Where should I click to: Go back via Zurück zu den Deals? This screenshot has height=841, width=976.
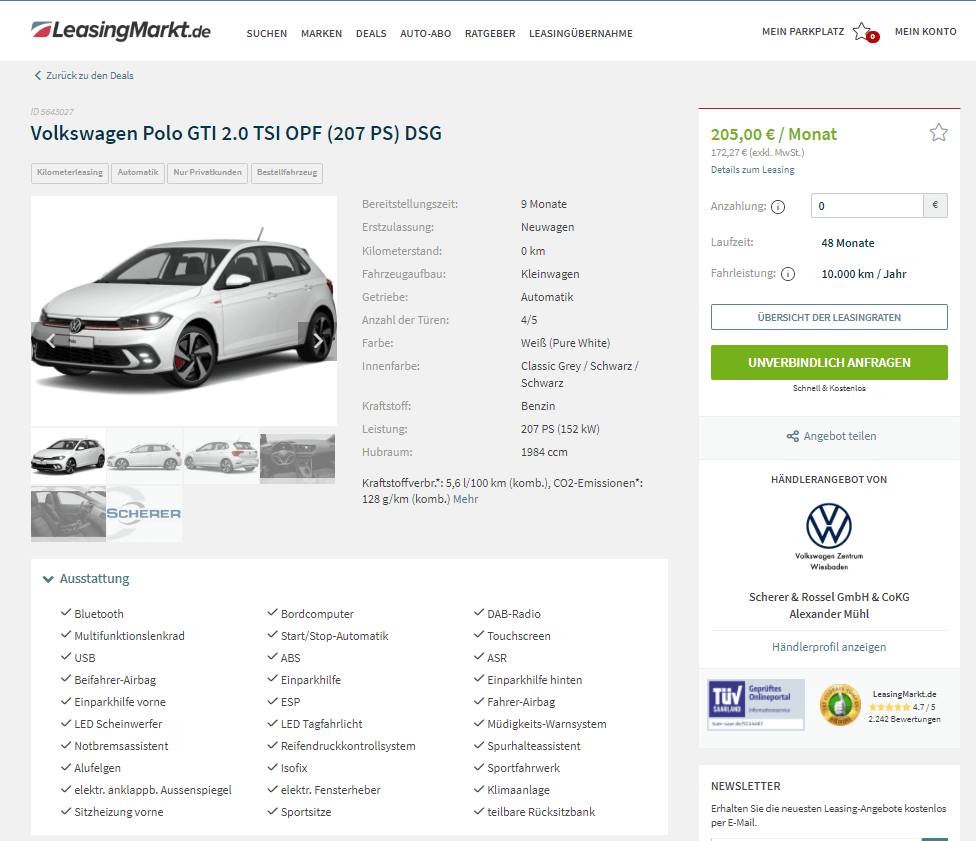[x=90, y=75]
